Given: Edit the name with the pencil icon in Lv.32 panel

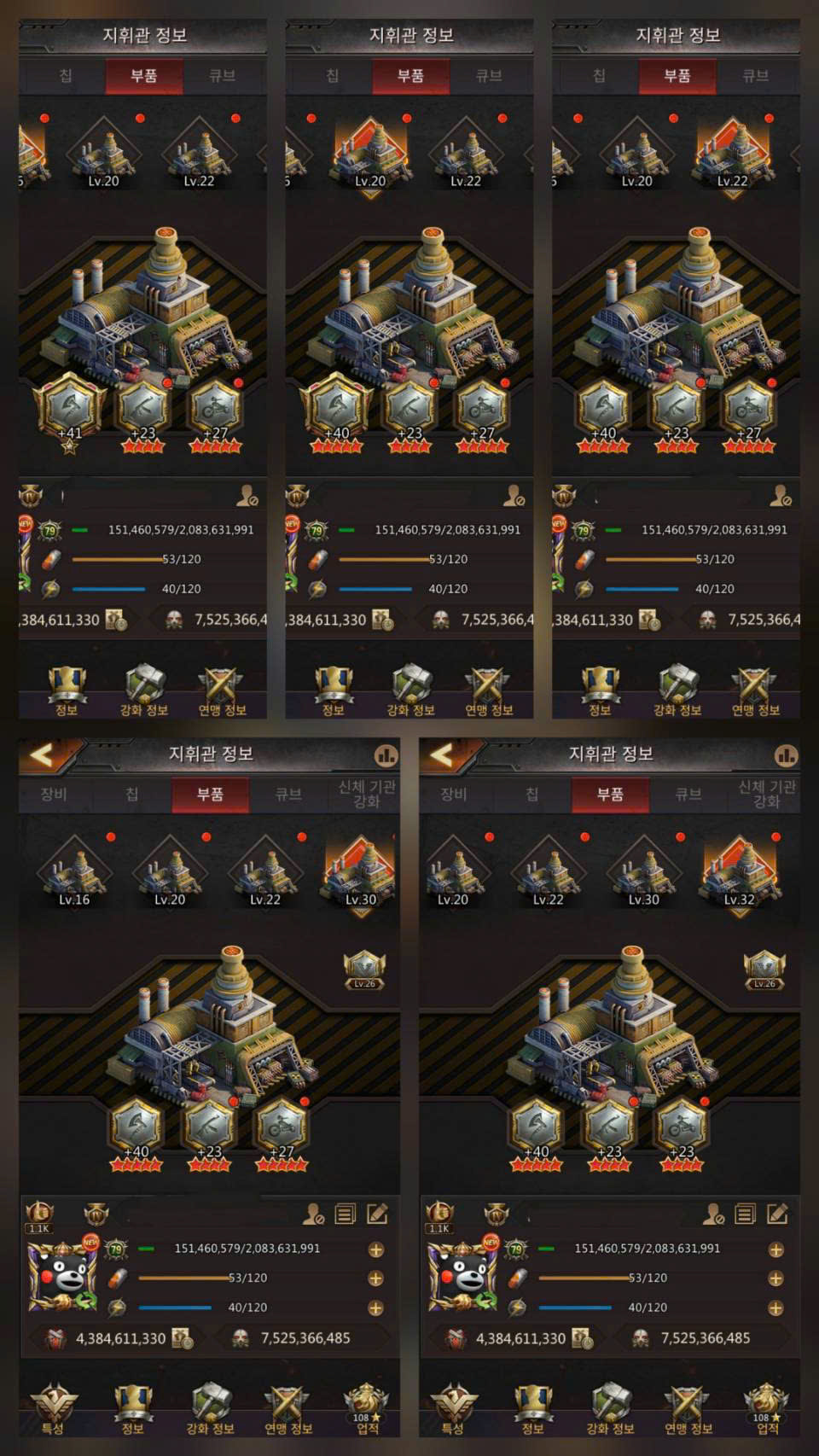Looking at the screenshot, I should point(777,1213).
